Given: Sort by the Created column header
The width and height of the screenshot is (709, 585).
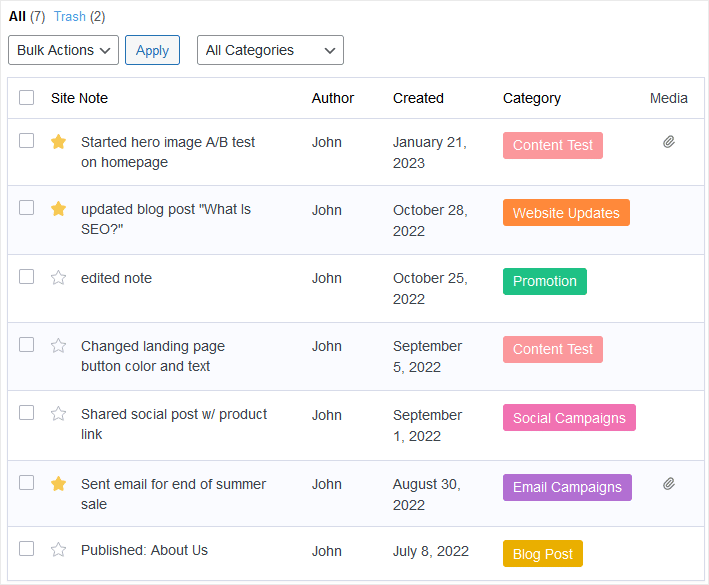Looking at the screenshot, I should click(418, 98).
